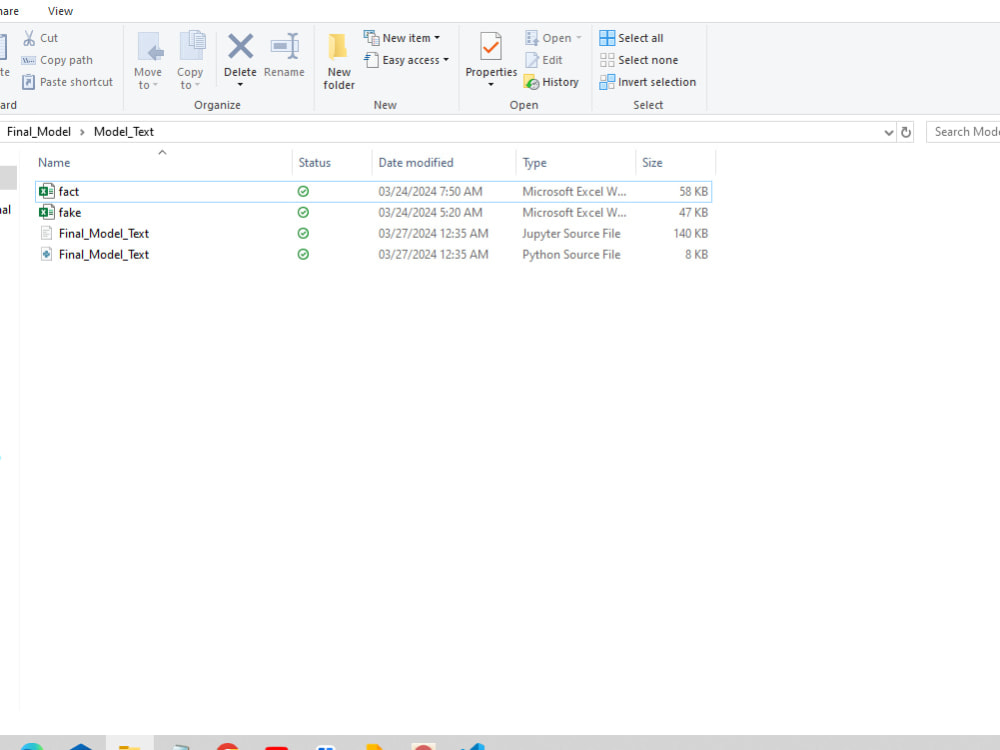Click the Jupyter Source File document icon
This screenshot has height=750, width=1000.
click(x=47, y=233)
